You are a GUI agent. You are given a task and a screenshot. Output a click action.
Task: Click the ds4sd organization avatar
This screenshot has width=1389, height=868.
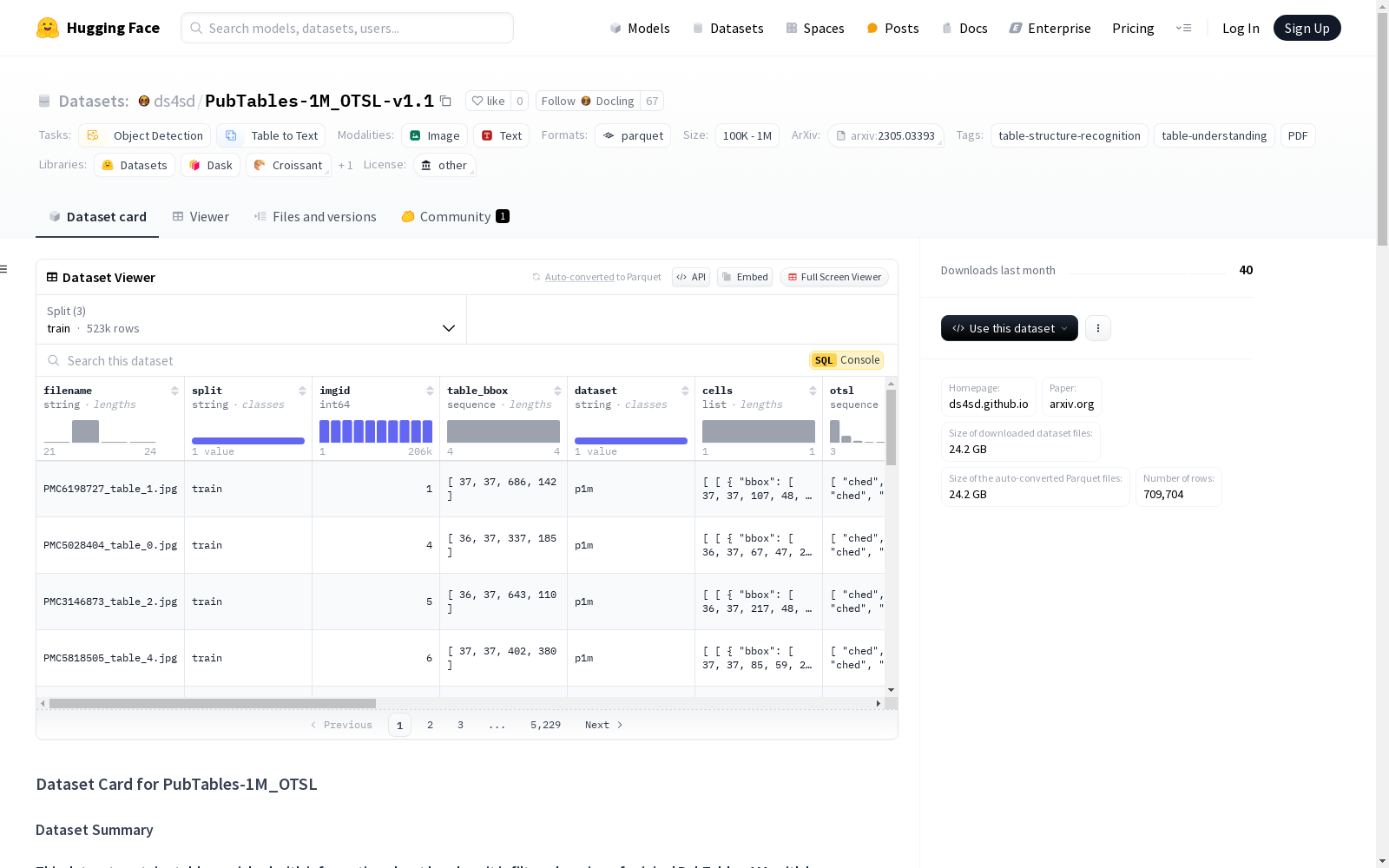[144, 101]
